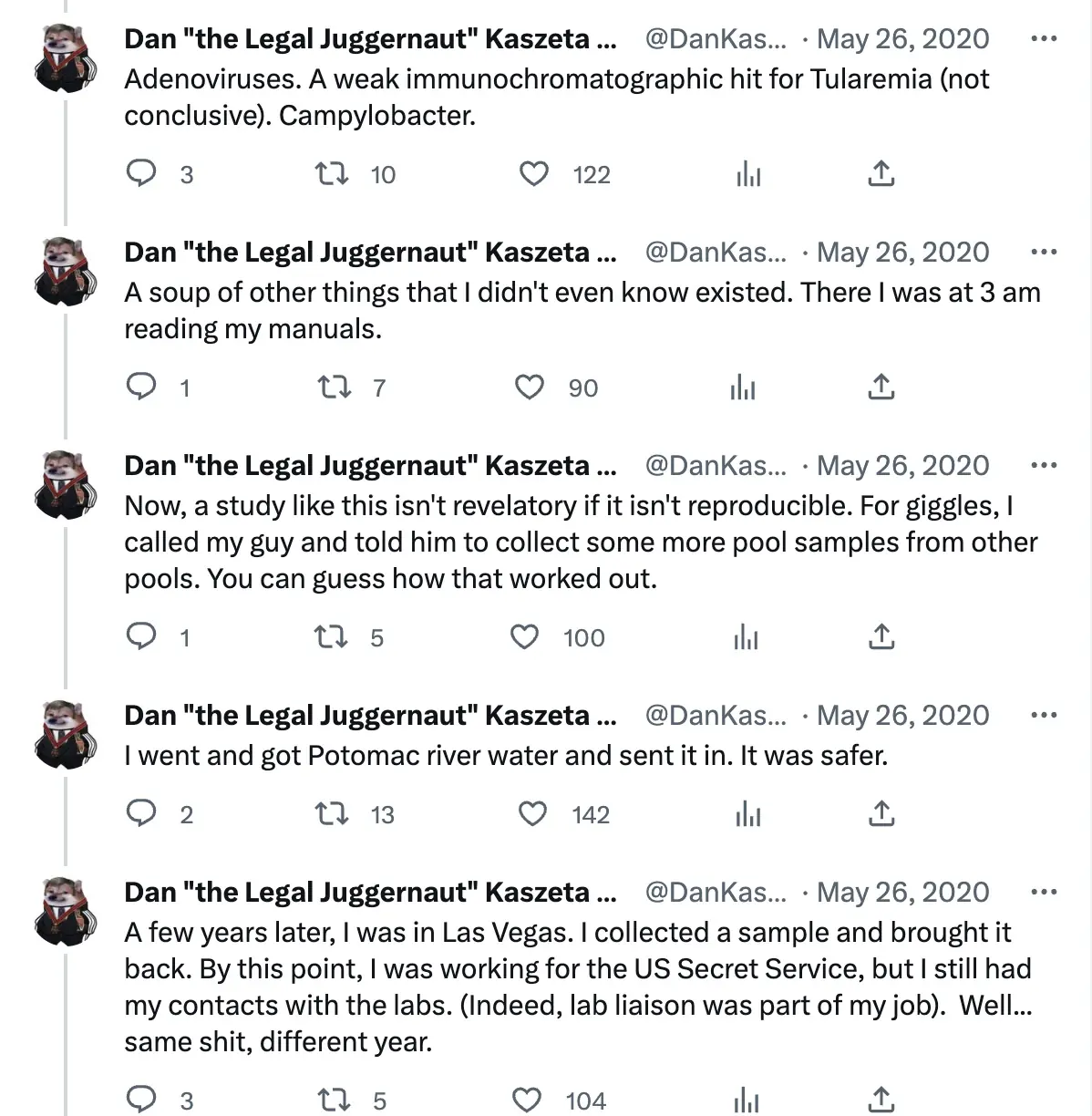
Task: Open the date on the Las Vegas tweet
Action: tap(902, 893)
